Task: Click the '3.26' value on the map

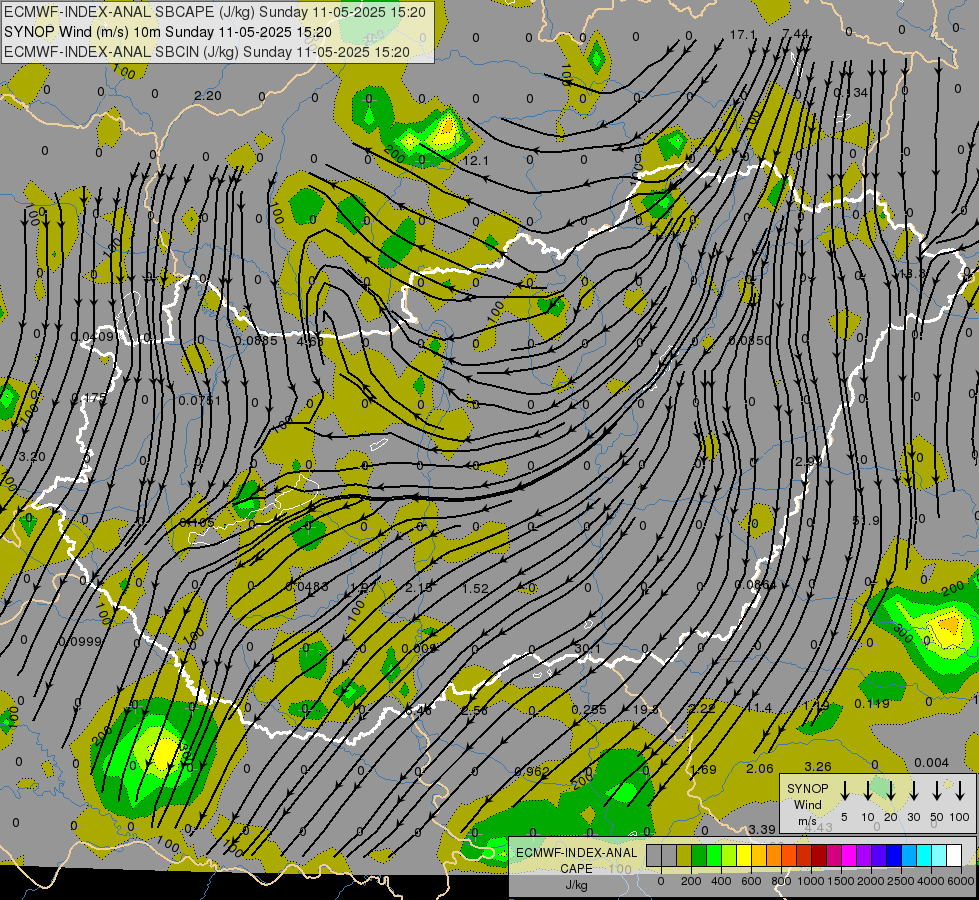Action: tap(818, 766)
